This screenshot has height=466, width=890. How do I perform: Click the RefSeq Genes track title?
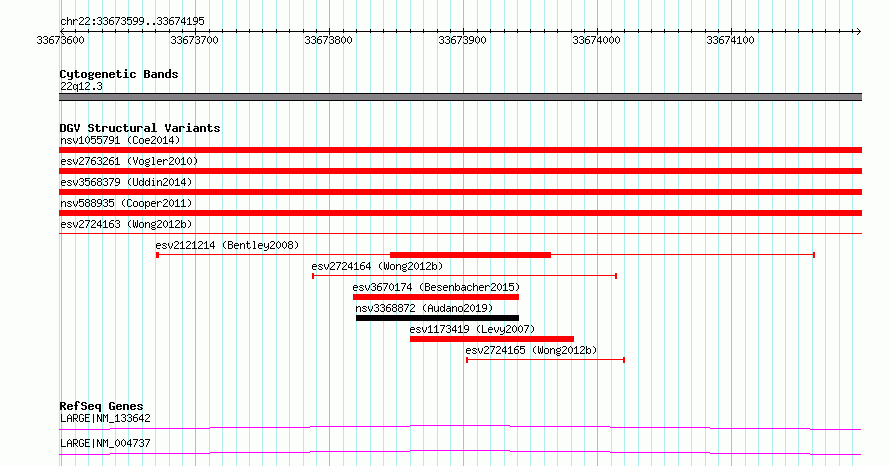click(102, 406)
